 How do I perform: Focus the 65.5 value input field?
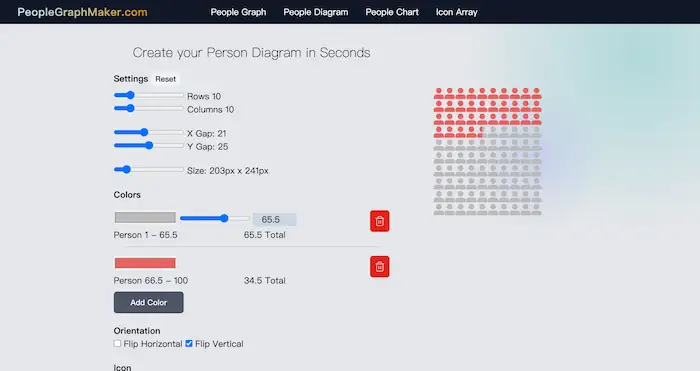(x=275, y=220)
